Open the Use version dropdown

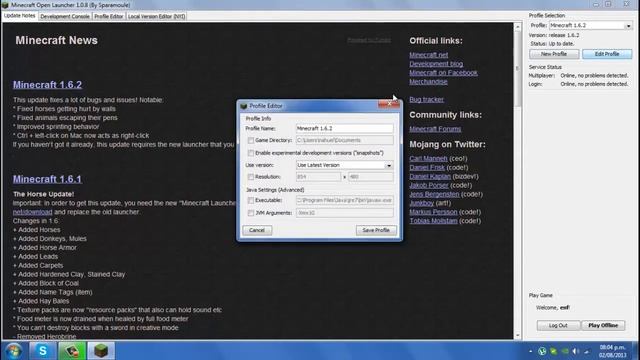[x=344, y=165]
